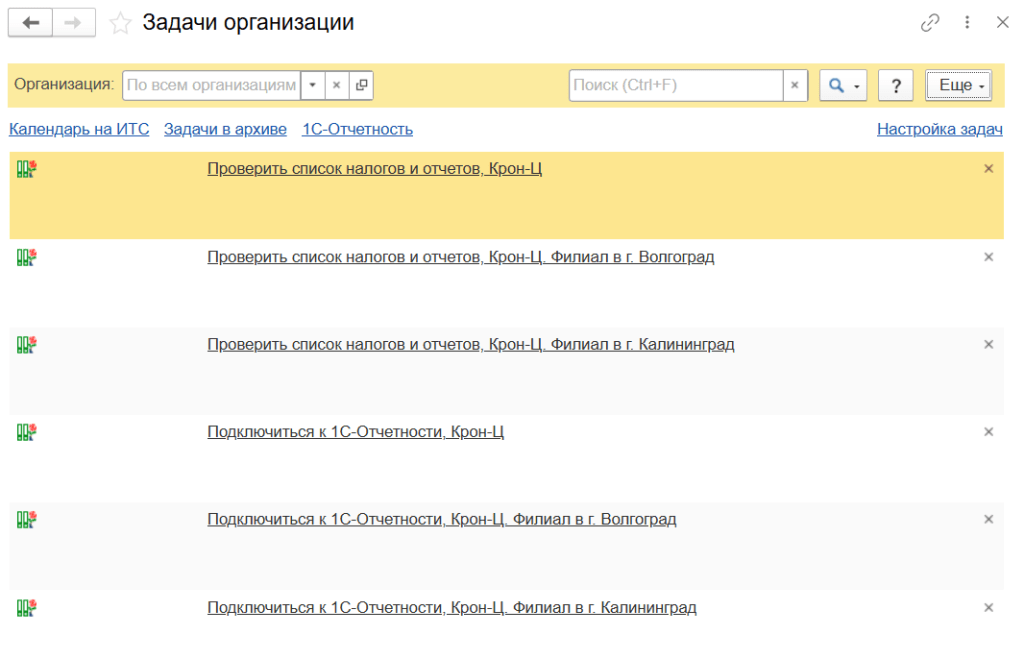Copy link using the chain icon
Viewport: 1024px width, 659px height.
click(x=930, y=22)
